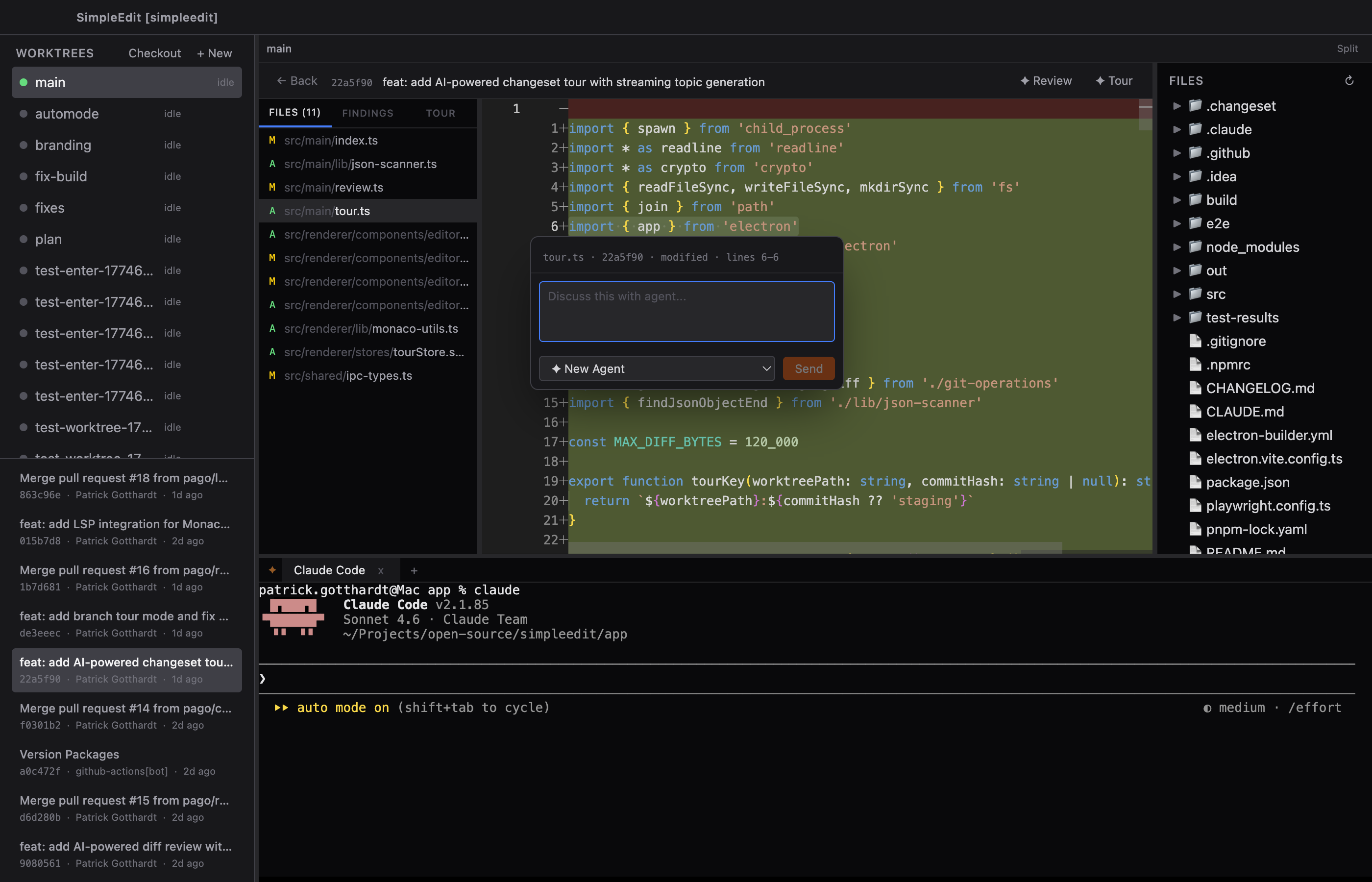This screenshot has height=882, width=1372.
Task: Click the A added badge next to src/main/tour.ts
Action: click(272, 211)
